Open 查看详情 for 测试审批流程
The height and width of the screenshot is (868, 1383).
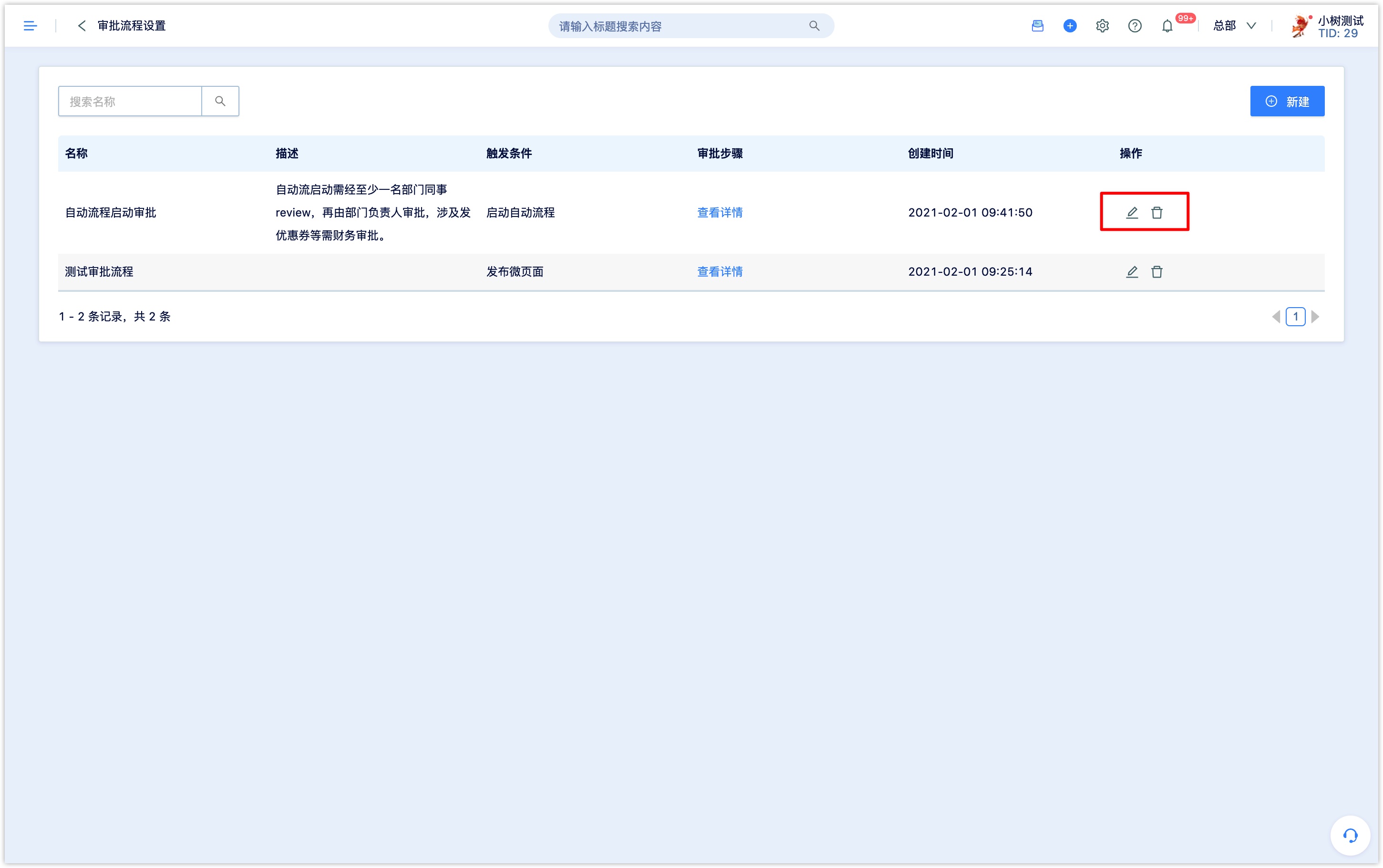(x=720, y=271)
